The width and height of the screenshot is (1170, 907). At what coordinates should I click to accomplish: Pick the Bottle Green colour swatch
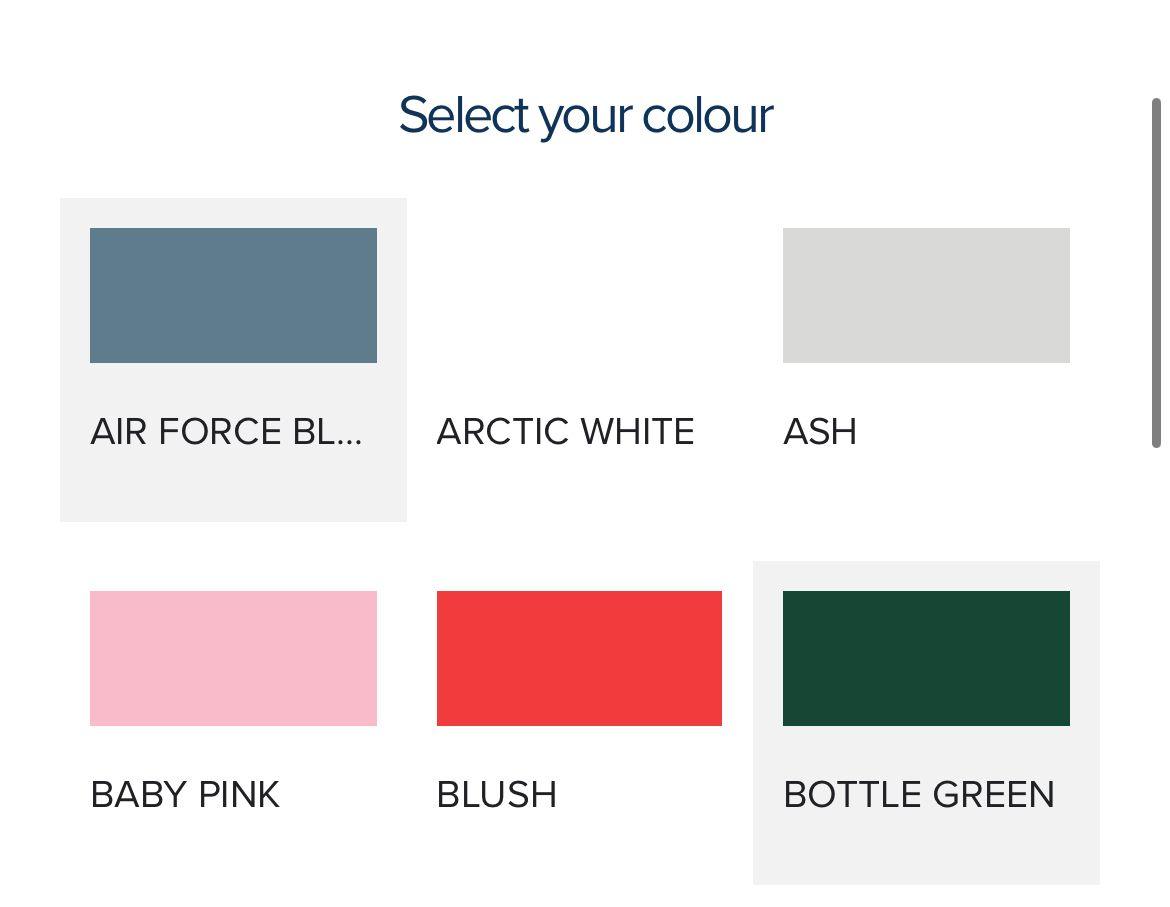pos(926,658)
